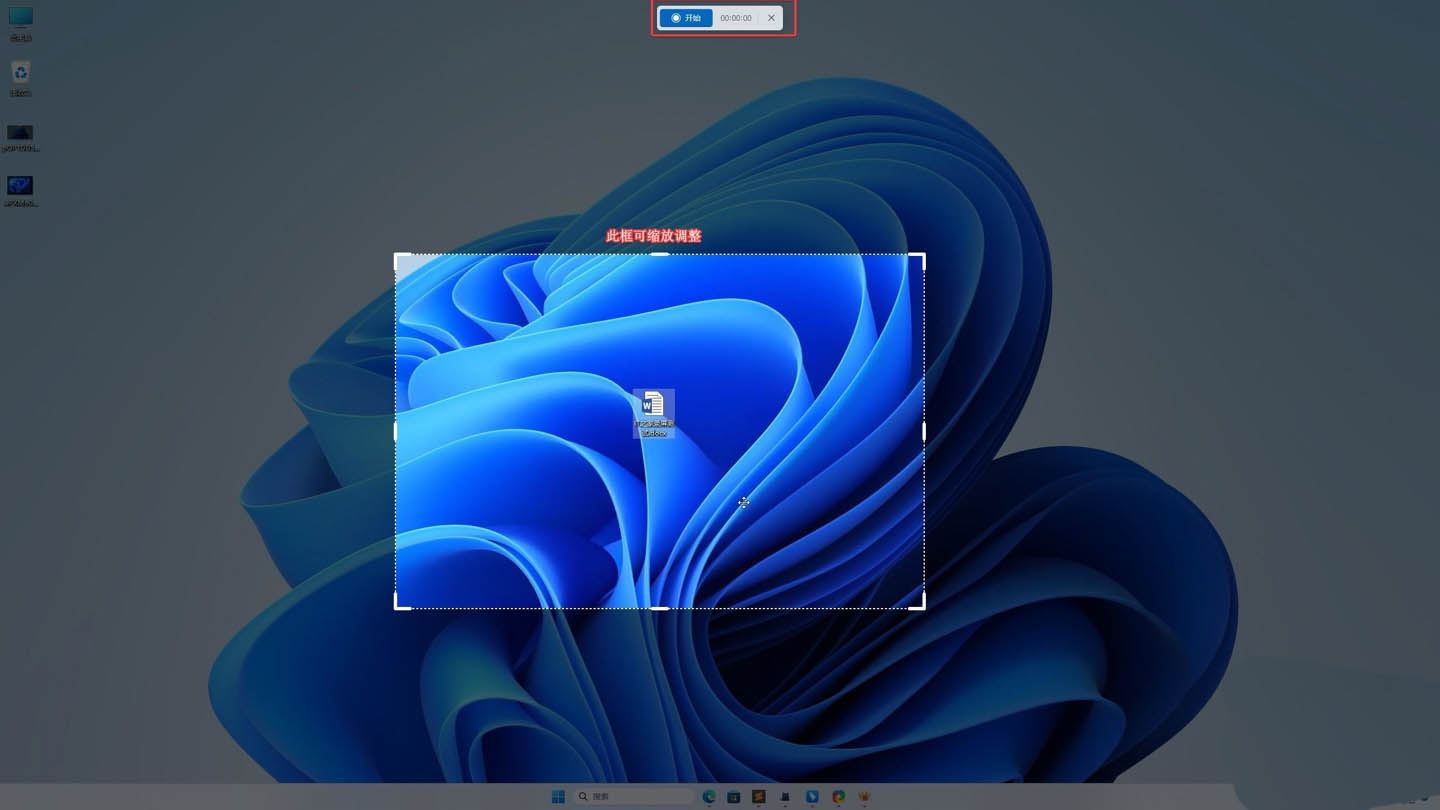Click the top-right corner resize handle
Viewport: 1440px width, 810px height.
tap(921, 257)
